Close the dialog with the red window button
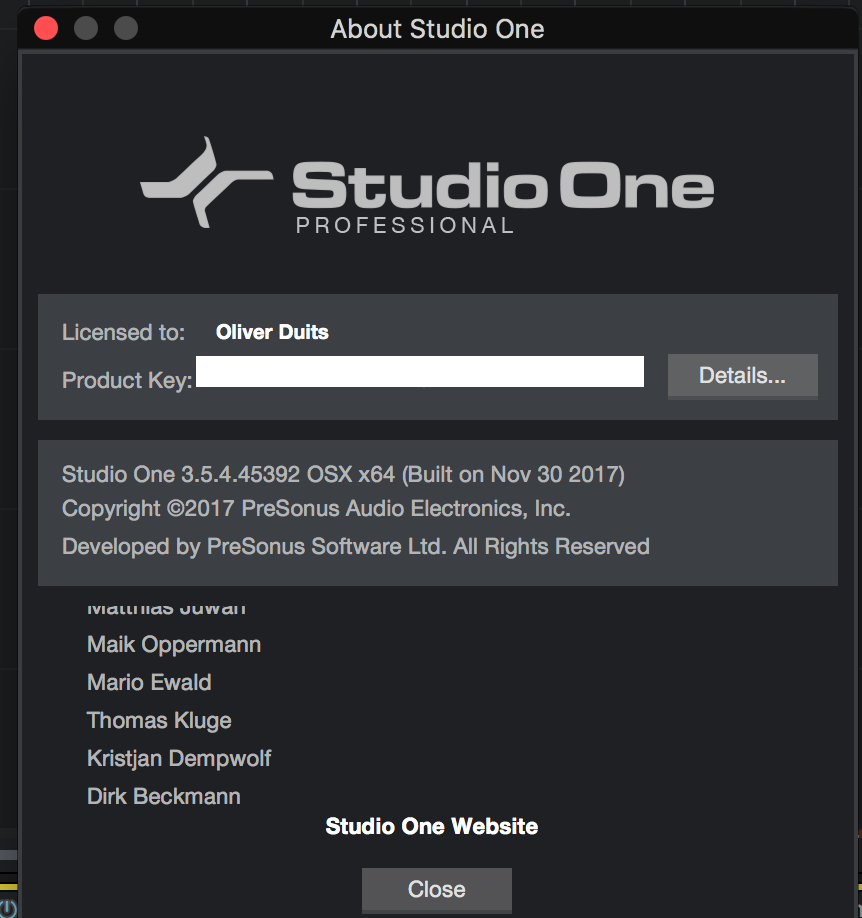This screenshot has height=918, width=862. (x=46, y=28)
